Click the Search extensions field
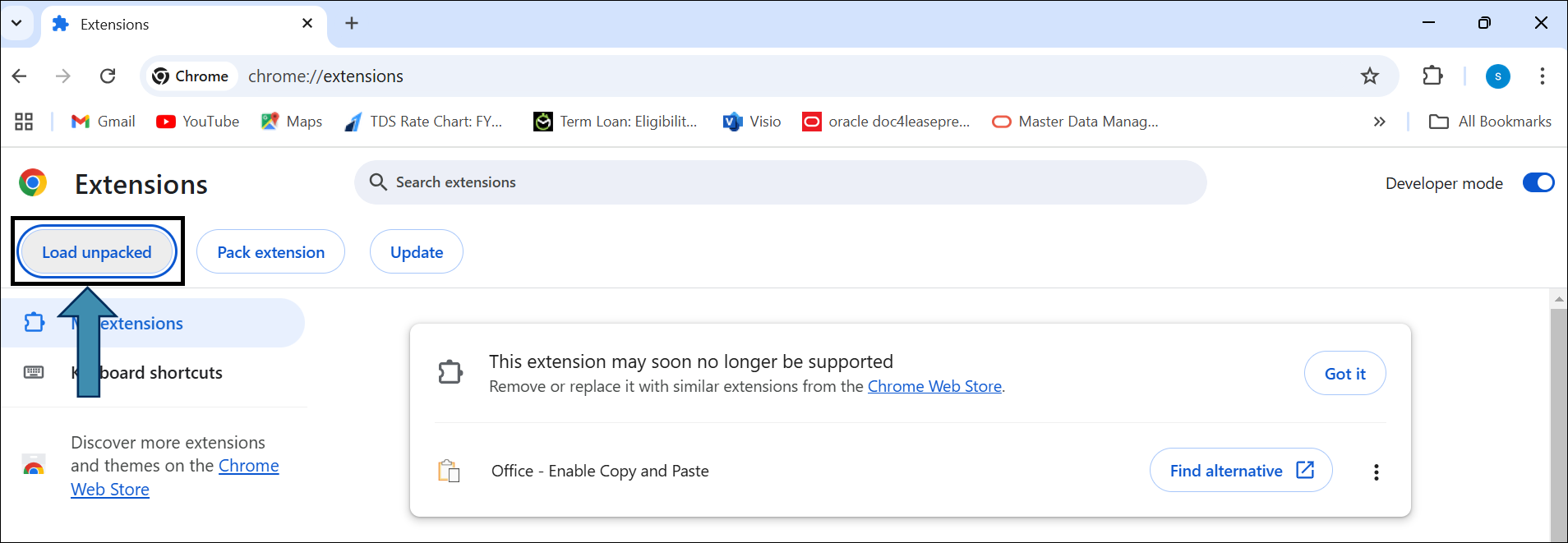Viewport: 1568px width, 543px height. click(x=781, y=182)
